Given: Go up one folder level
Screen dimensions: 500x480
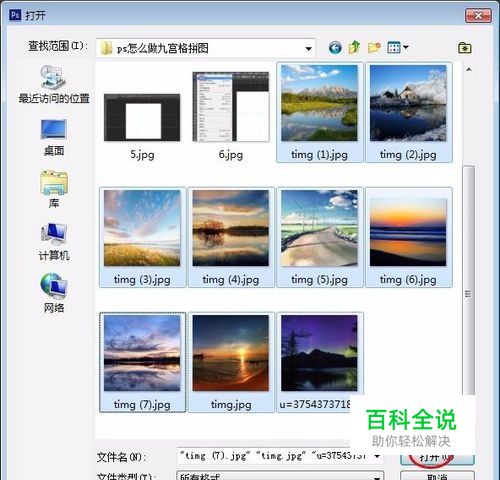Looking at the screenshot, I should coord(354,47).
